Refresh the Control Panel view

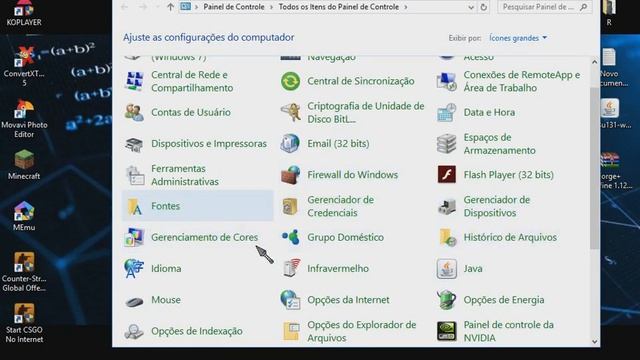point(483,7)
